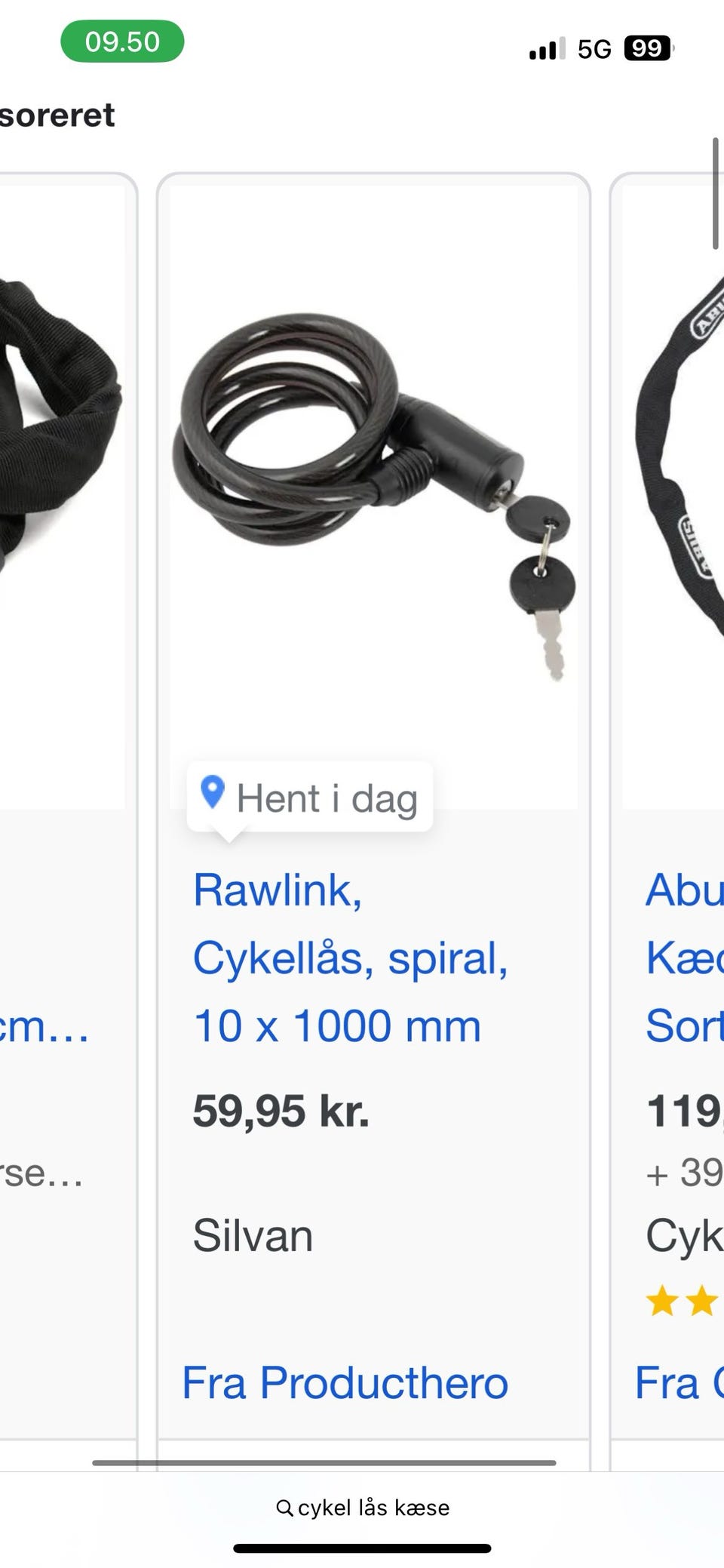Tap the cellular signal bars icon

pyautogui.click(x=547, y=49)
